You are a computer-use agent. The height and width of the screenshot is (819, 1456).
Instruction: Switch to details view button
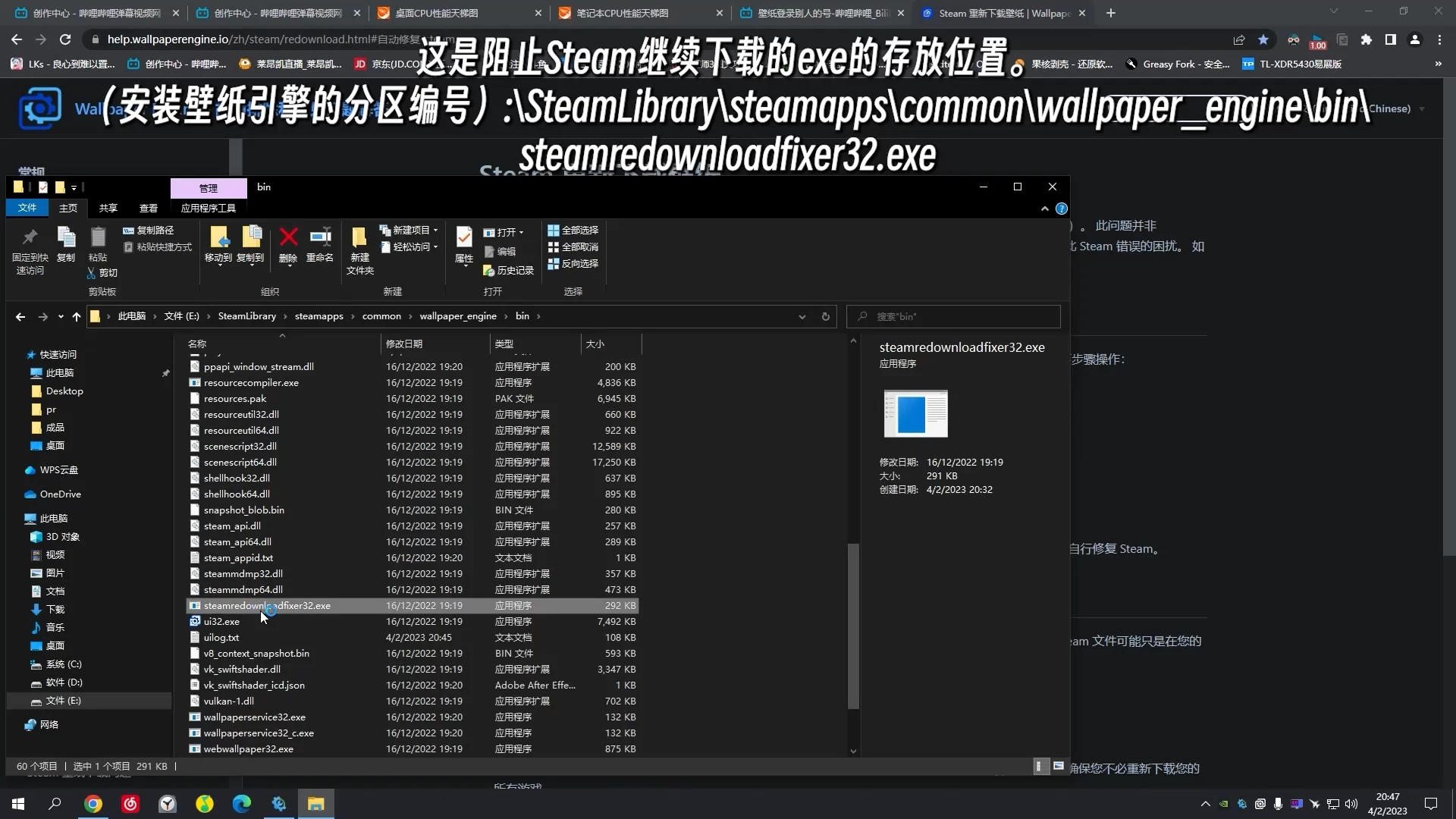tap(1040, 766)
